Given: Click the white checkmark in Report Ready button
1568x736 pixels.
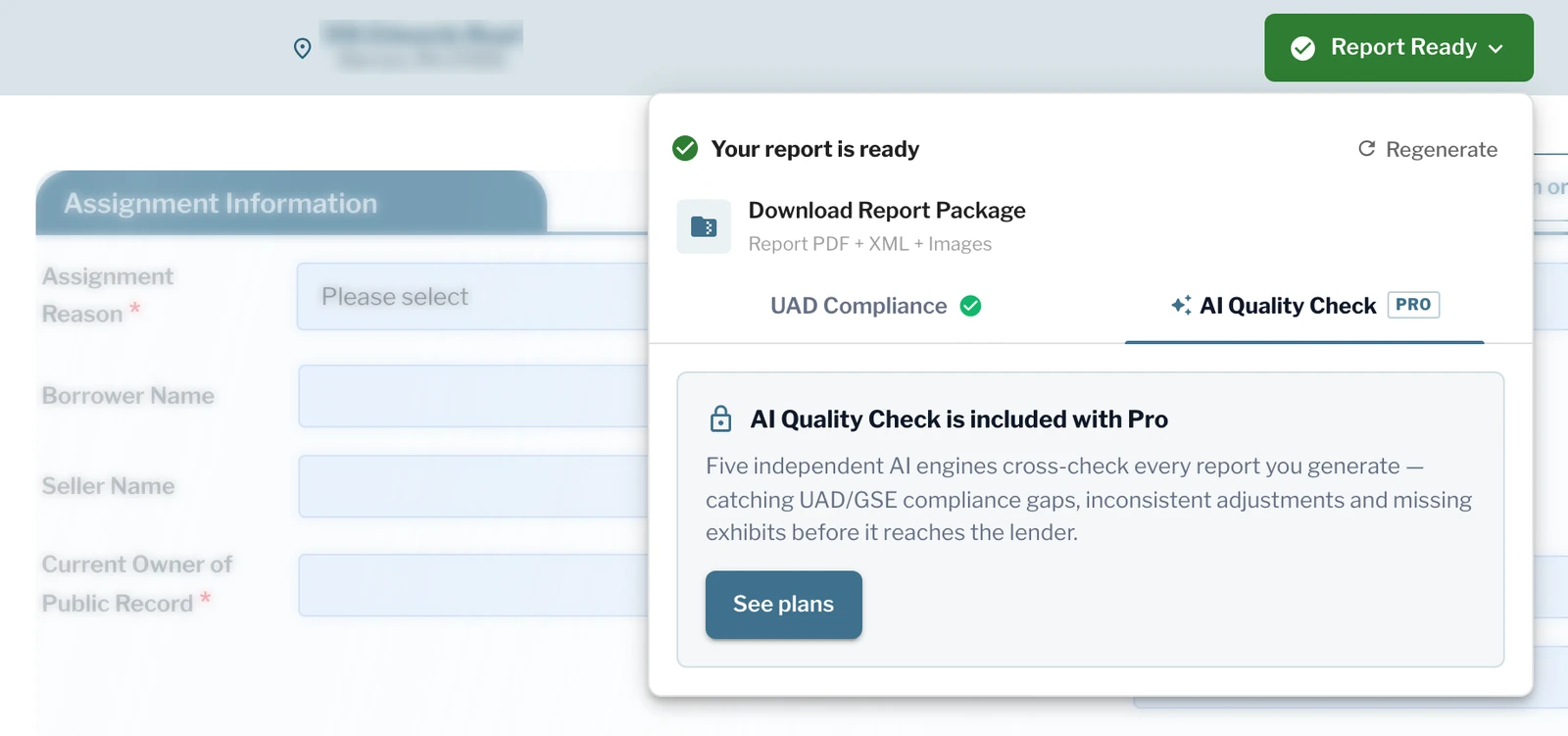Looking at the screenshot, I should point(1302,48).
